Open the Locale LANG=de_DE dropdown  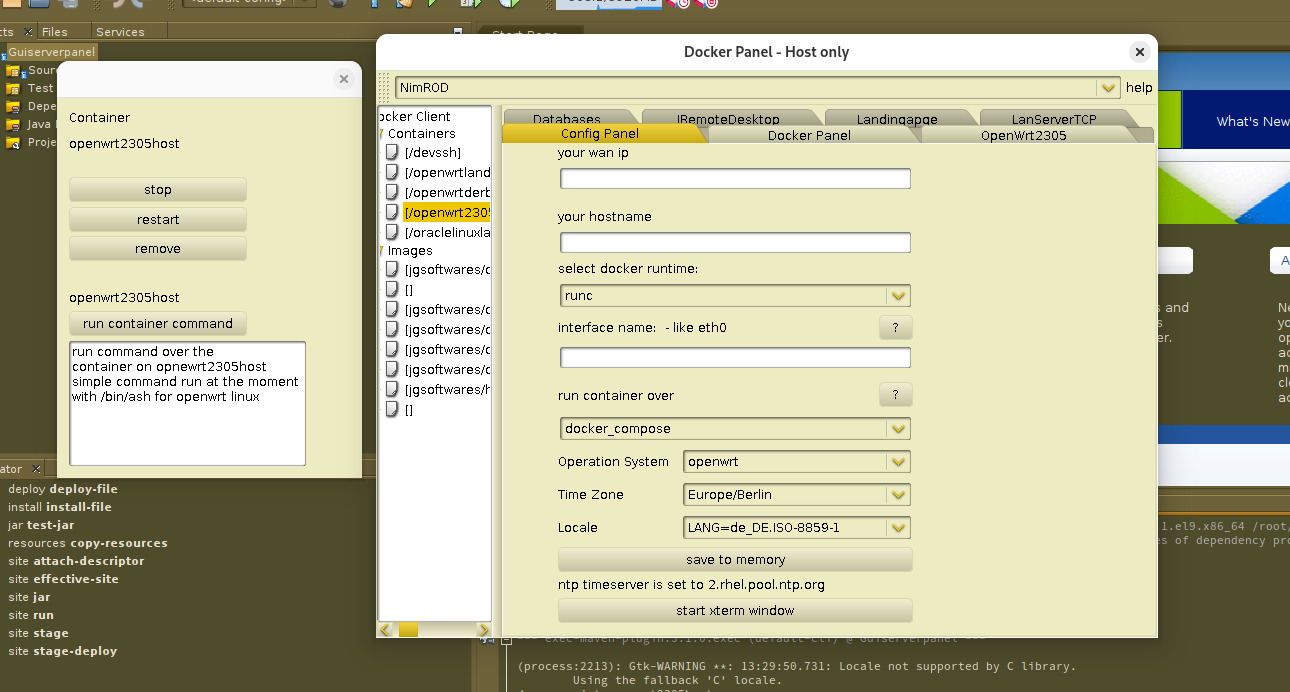[x=898, y=528]
